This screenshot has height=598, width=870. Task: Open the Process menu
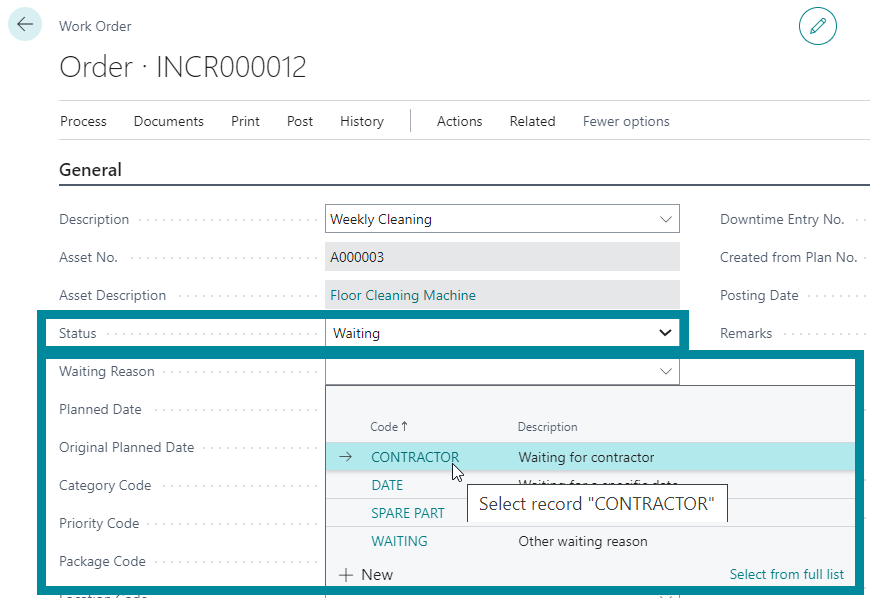[x=83, y=121]
